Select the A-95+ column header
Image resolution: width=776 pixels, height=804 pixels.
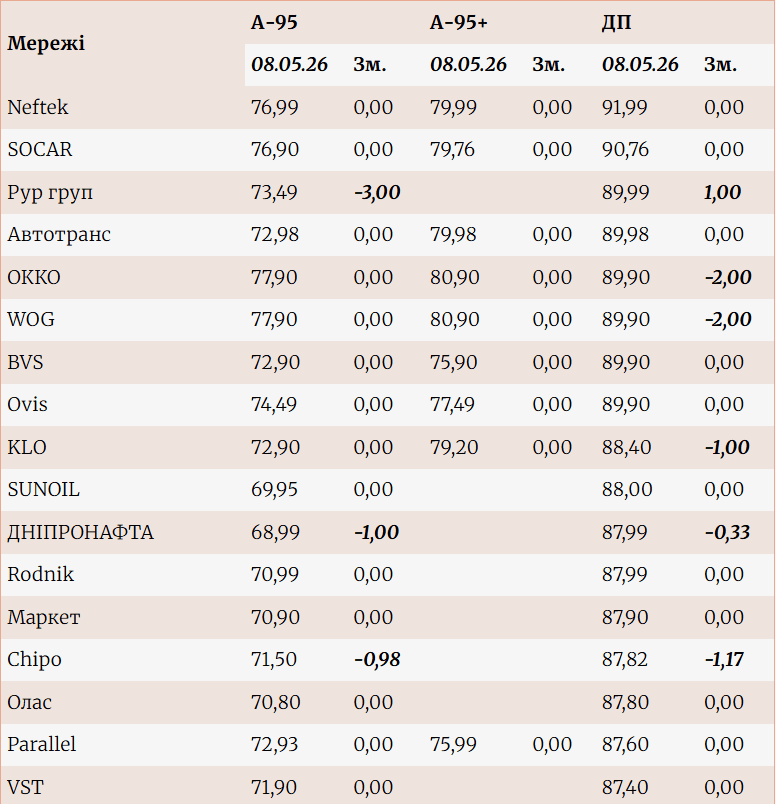click(x=459, y=23)
